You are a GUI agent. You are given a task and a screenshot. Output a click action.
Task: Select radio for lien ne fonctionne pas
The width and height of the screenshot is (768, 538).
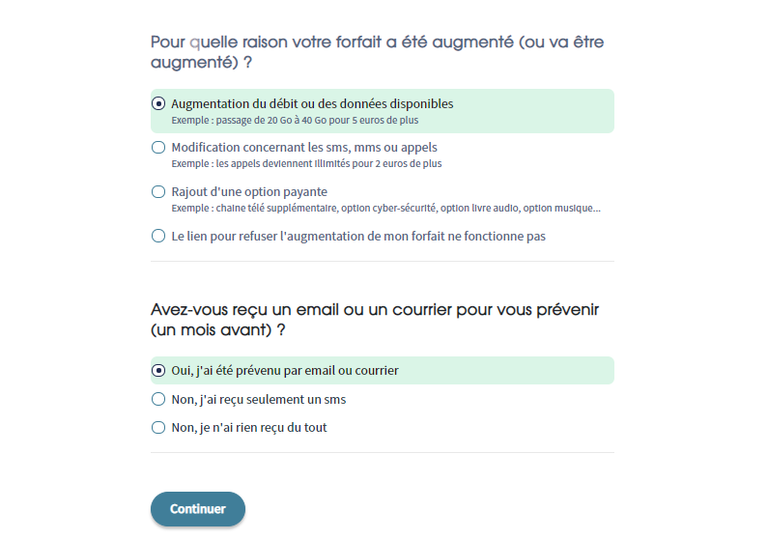[x=158, y=237]
